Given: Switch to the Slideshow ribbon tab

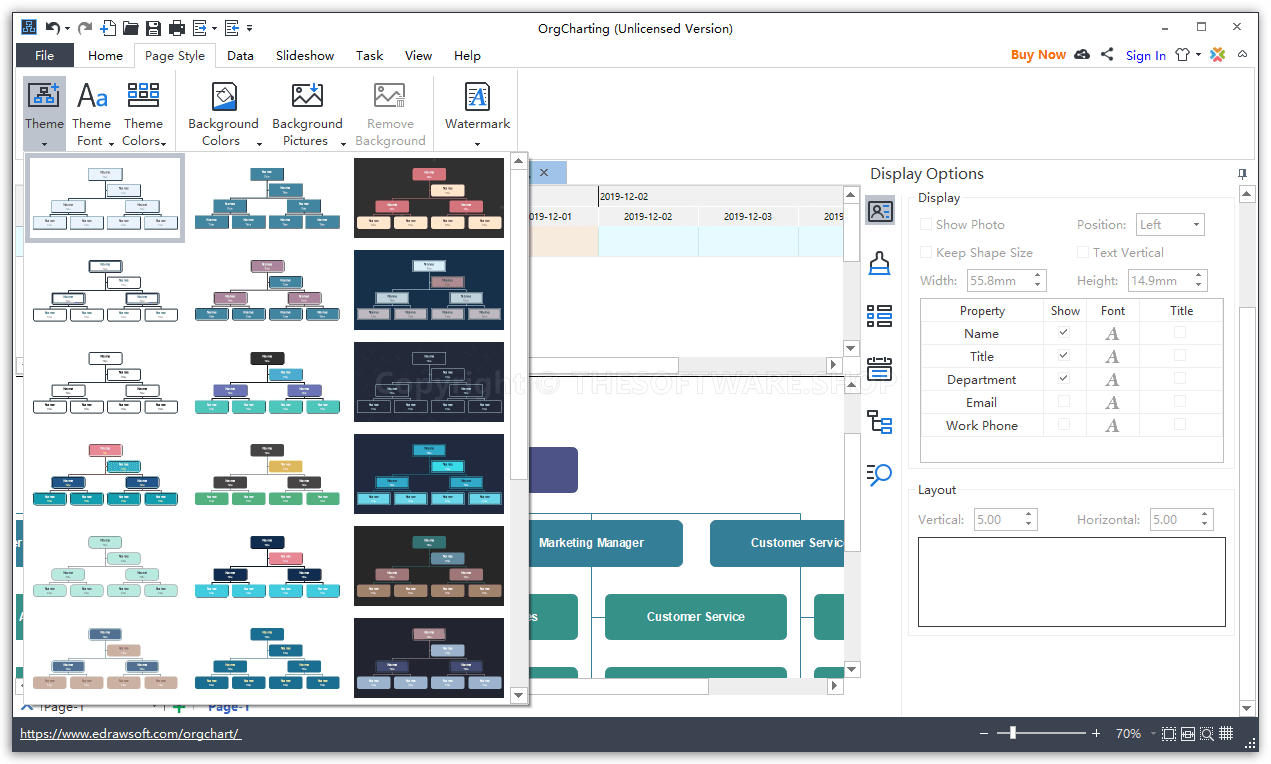Looking at the screenshot, I should (x=304, y=55).
